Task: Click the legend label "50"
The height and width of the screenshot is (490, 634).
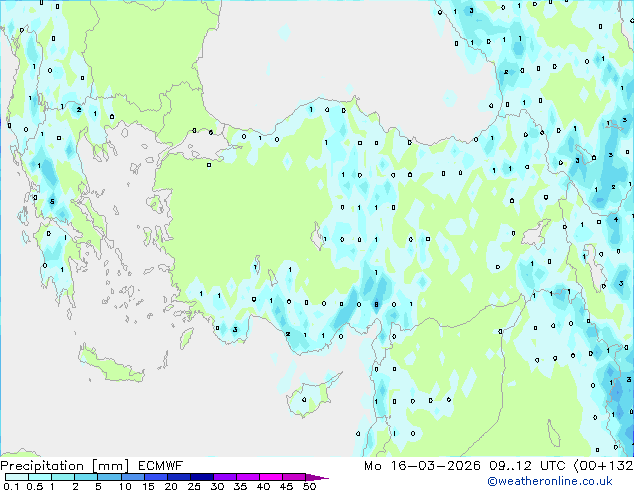Action: pyautogui.click(x=310, y=486)
